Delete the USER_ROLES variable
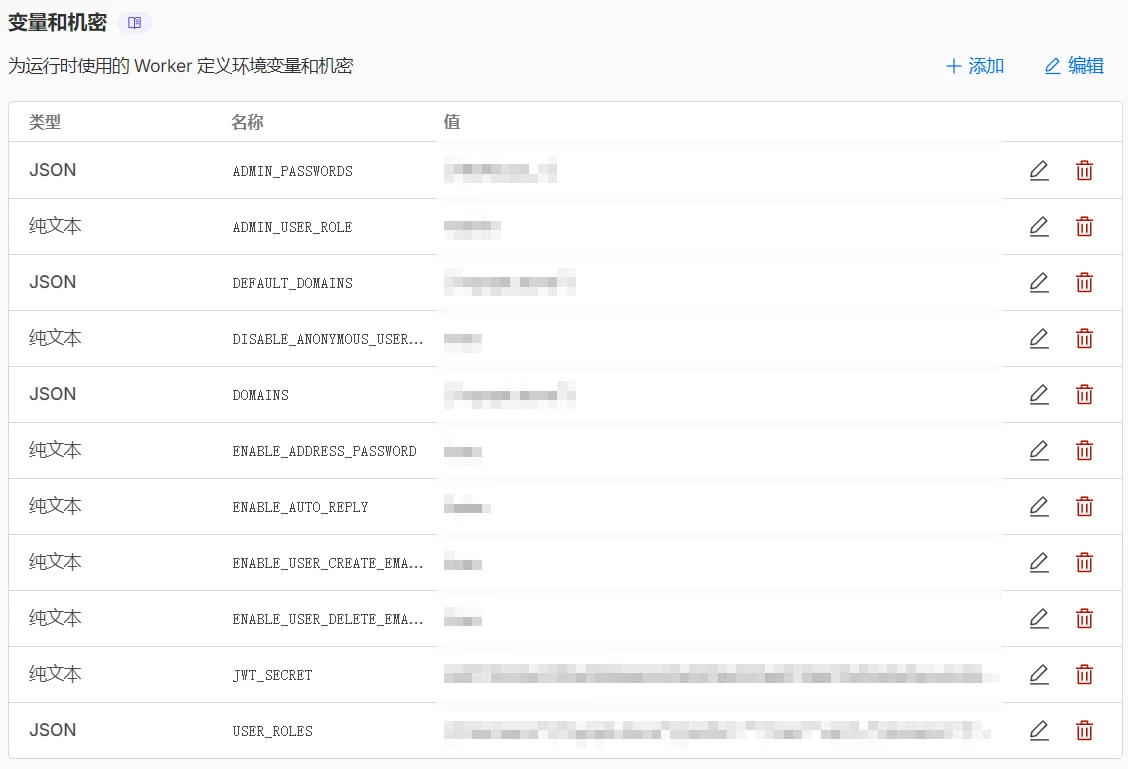The height and width of the screenshot is (769, 1128). (x=1084, y=731)
